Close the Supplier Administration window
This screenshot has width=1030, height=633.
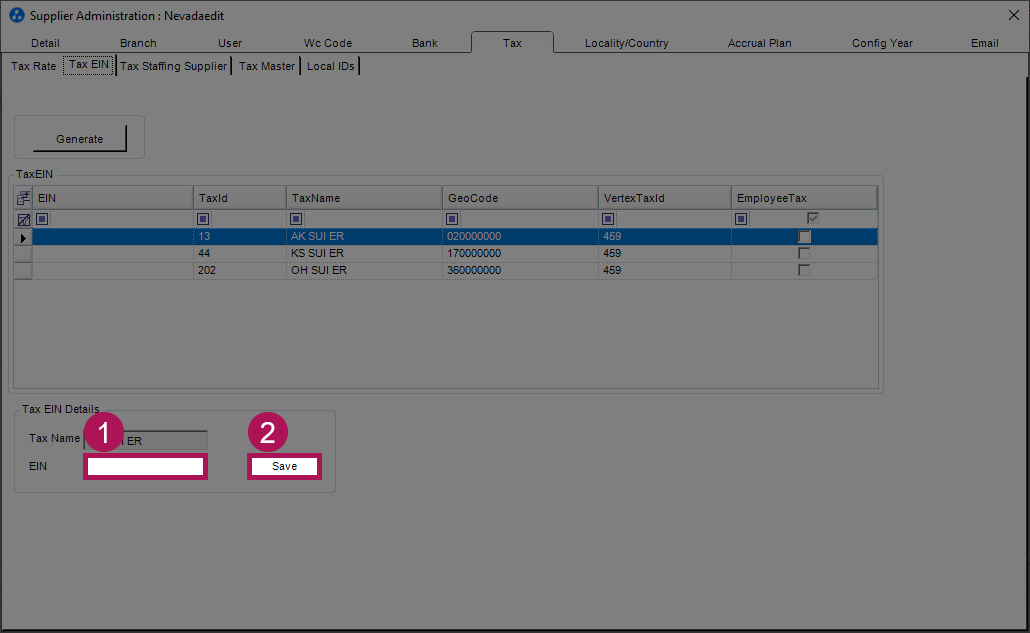pos(1014,15)
